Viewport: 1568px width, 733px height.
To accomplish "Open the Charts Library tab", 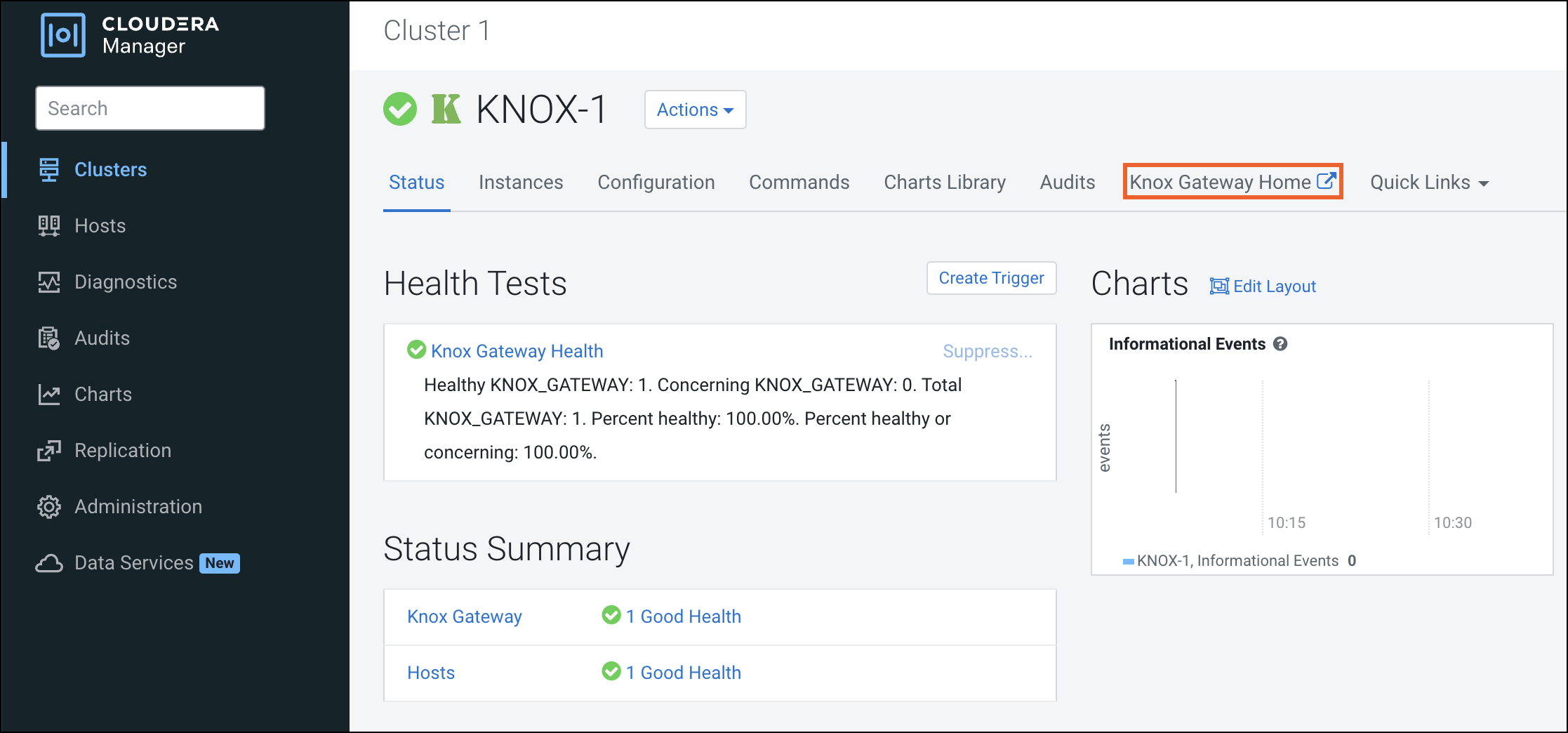I will (945, 183).
